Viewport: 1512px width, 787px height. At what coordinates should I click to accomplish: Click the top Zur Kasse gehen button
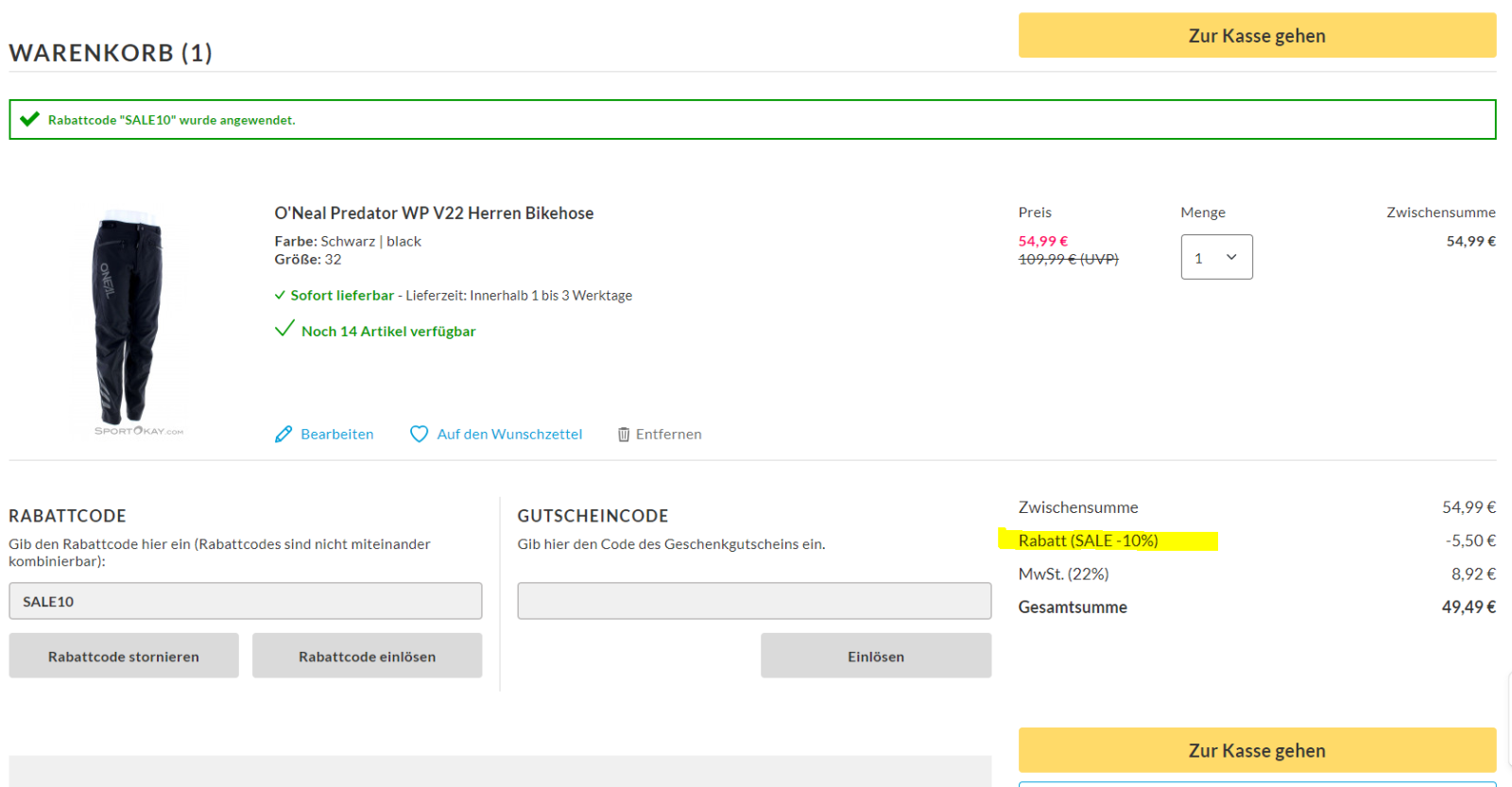[x=1257, y=36]
